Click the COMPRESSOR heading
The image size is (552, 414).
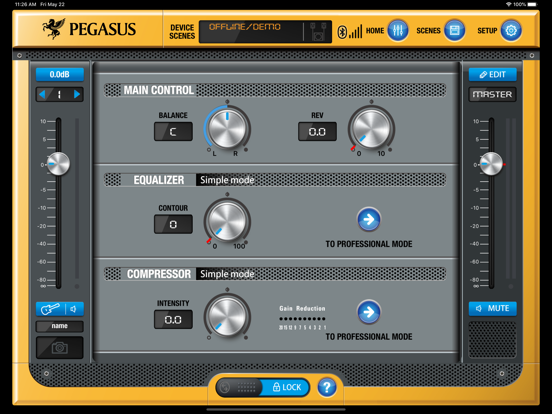click(x=159, y=274)
